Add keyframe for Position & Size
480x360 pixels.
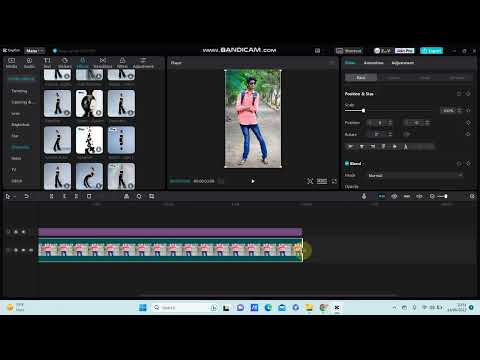(x=468, y=94)
